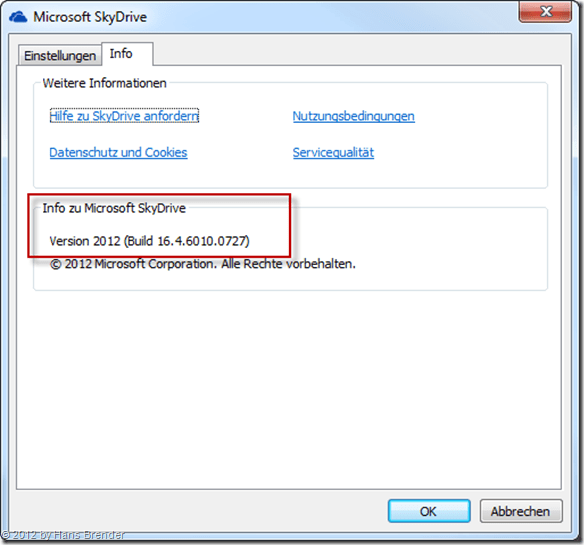Open the Nutzungsbedingungen link
The height and width of the screenshot is (545, 584).
coord(353,116)
